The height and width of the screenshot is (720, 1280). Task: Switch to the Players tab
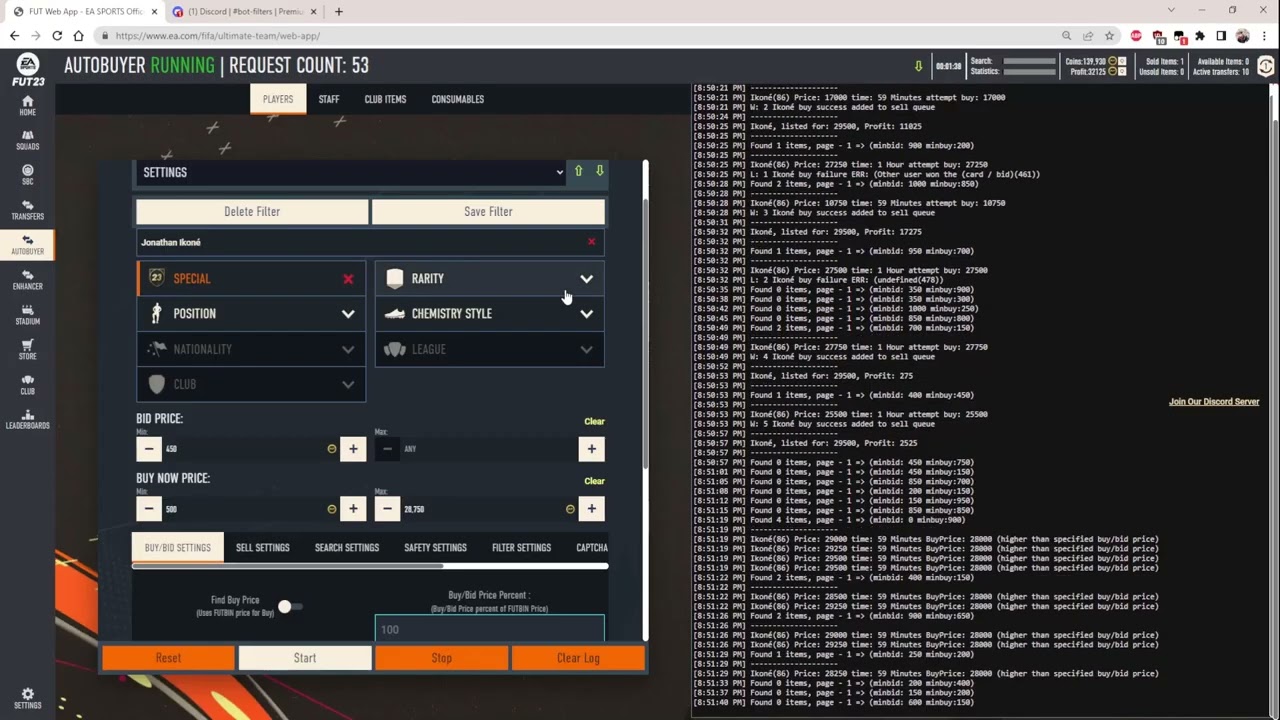click(278, 99)
